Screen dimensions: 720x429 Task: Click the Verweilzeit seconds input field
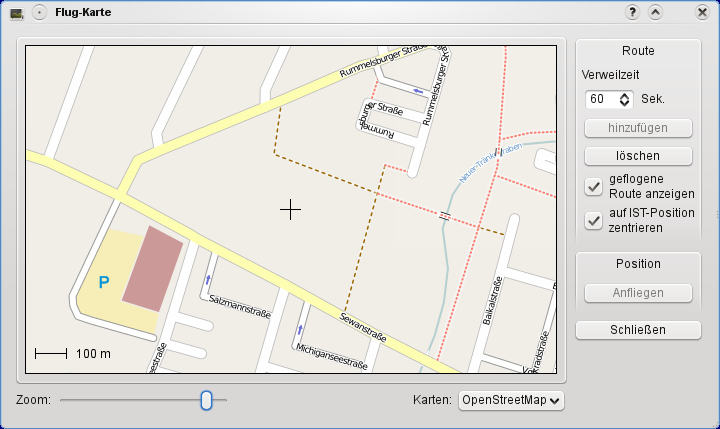coord(601,99)
